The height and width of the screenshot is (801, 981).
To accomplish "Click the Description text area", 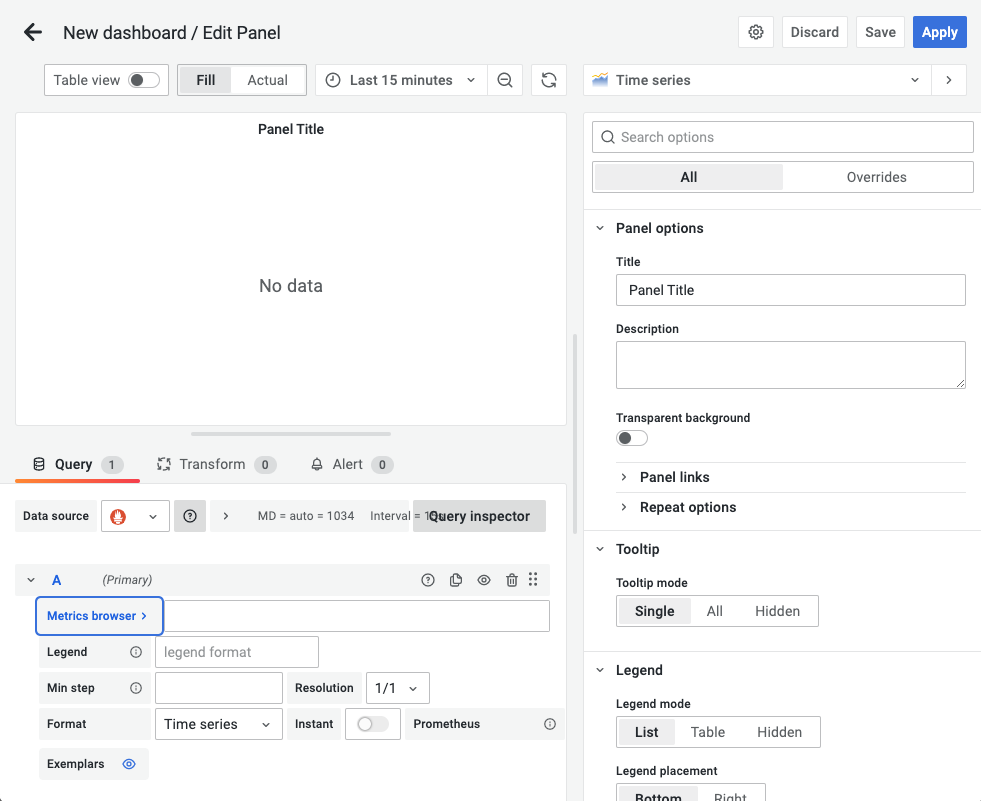I will click(791, 365).
